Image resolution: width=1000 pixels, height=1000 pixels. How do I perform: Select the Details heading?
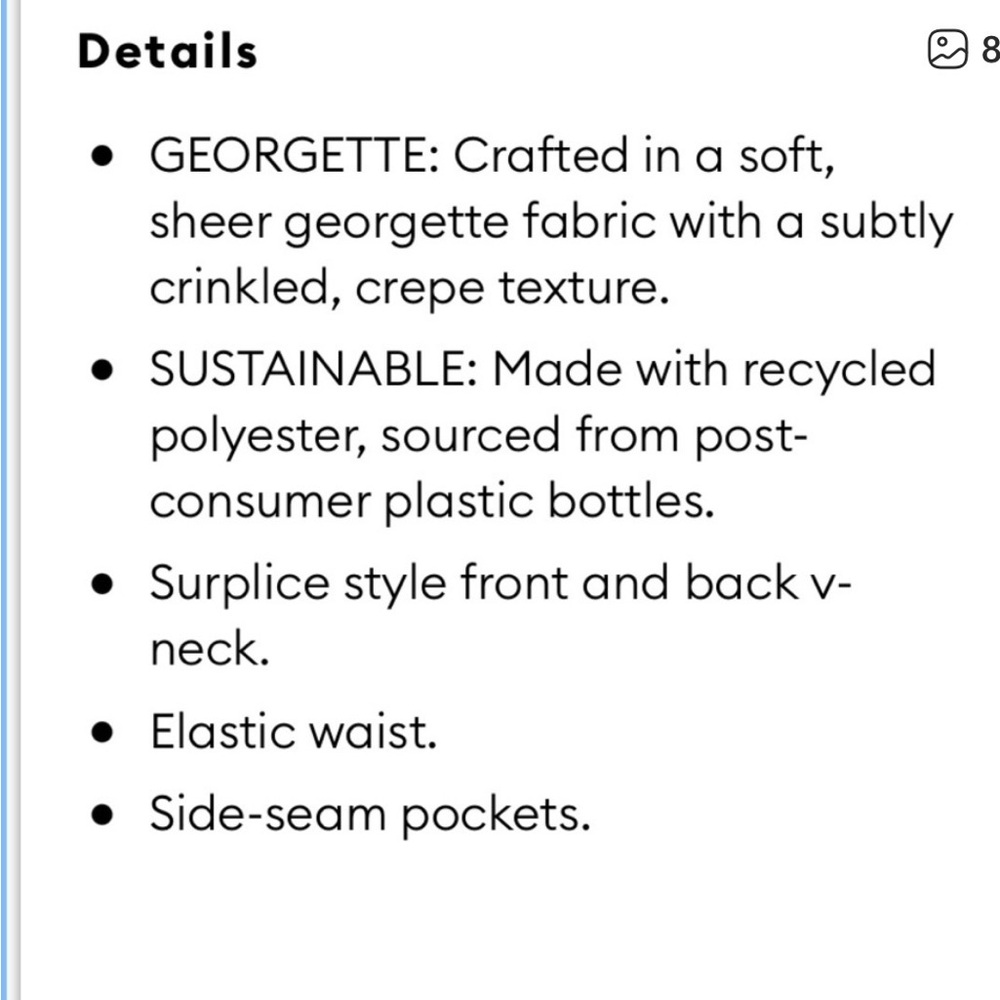[167, 51]
